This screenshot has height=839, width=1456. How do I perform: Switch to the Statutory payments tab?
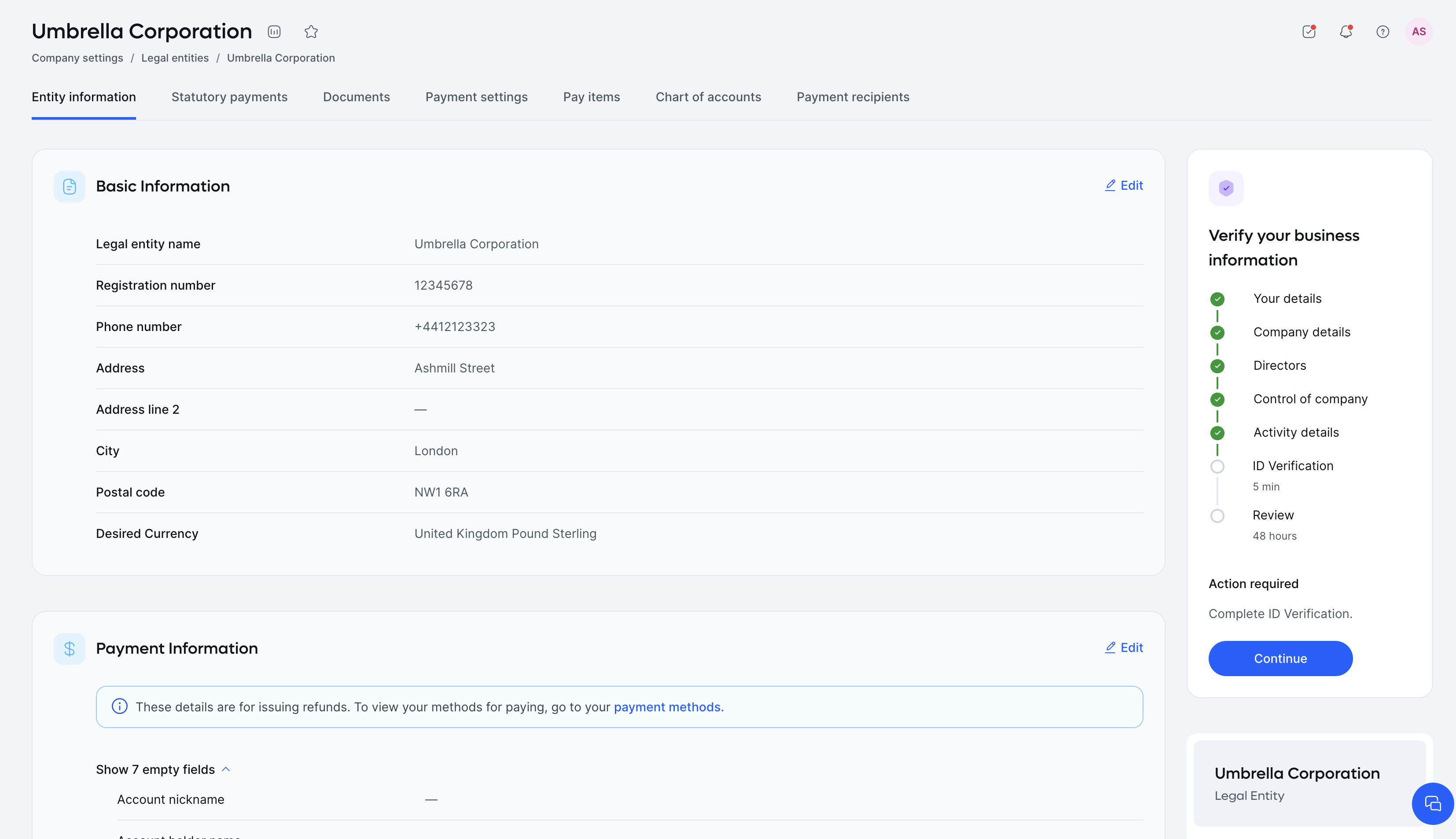pos(229,97)
